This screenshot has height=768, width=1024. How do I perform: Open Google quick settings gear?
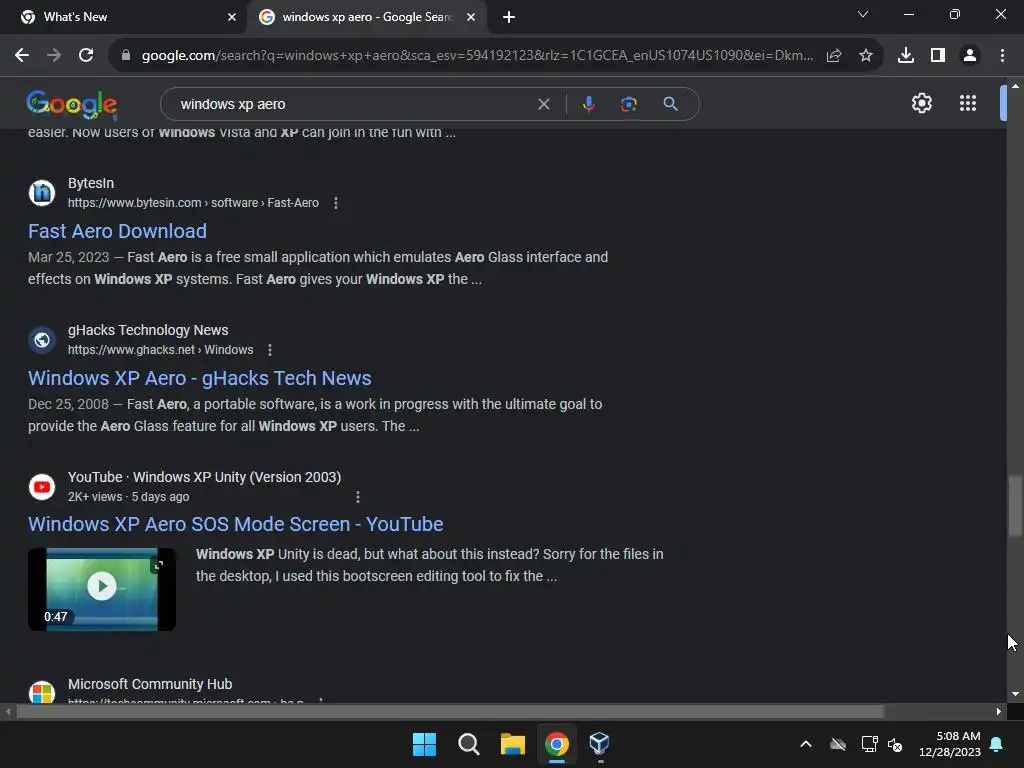921,103
